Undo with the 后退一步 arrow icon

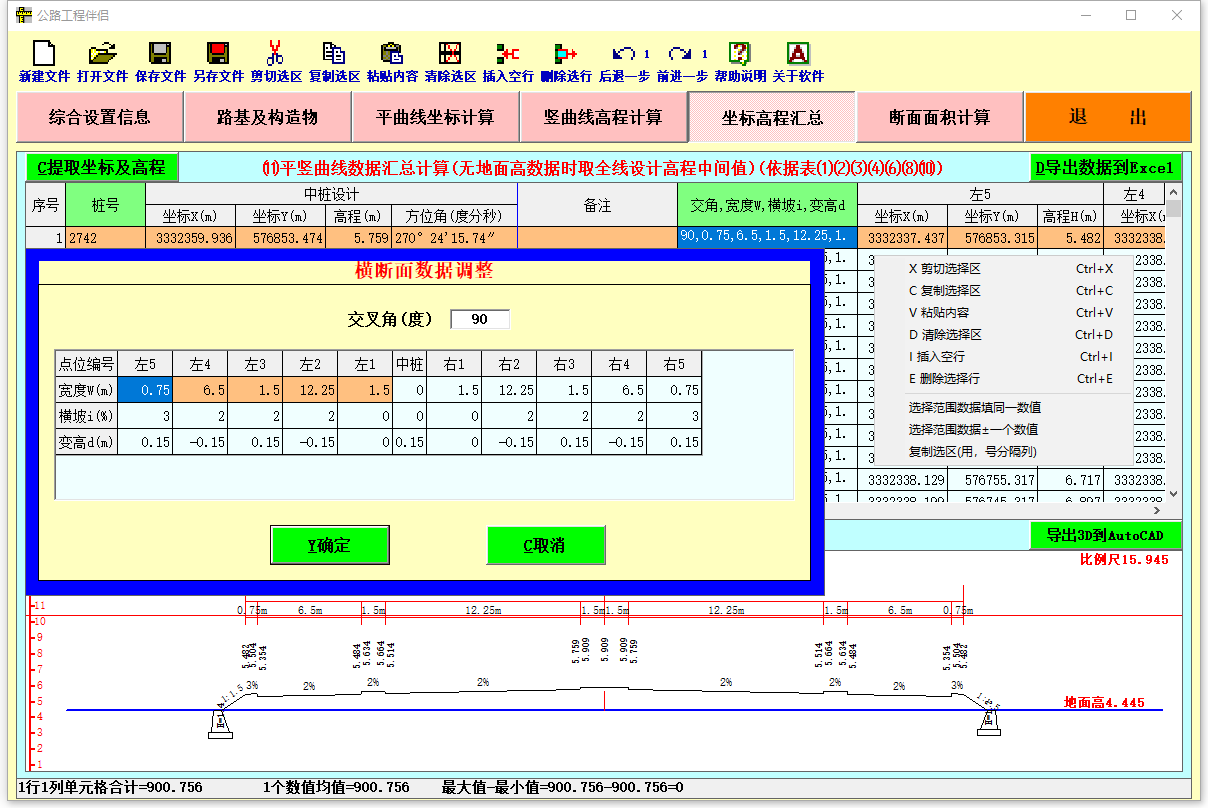pyautogui.click(x=624, y=54)
